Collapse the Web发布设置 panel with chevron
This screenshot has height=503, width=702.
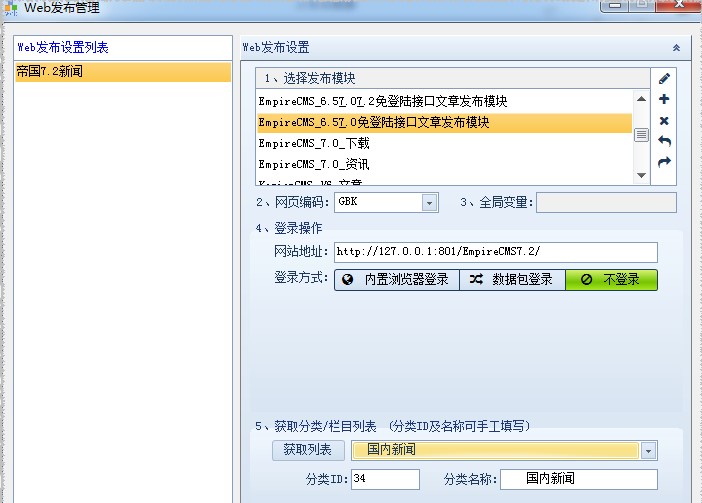point(676,48)
